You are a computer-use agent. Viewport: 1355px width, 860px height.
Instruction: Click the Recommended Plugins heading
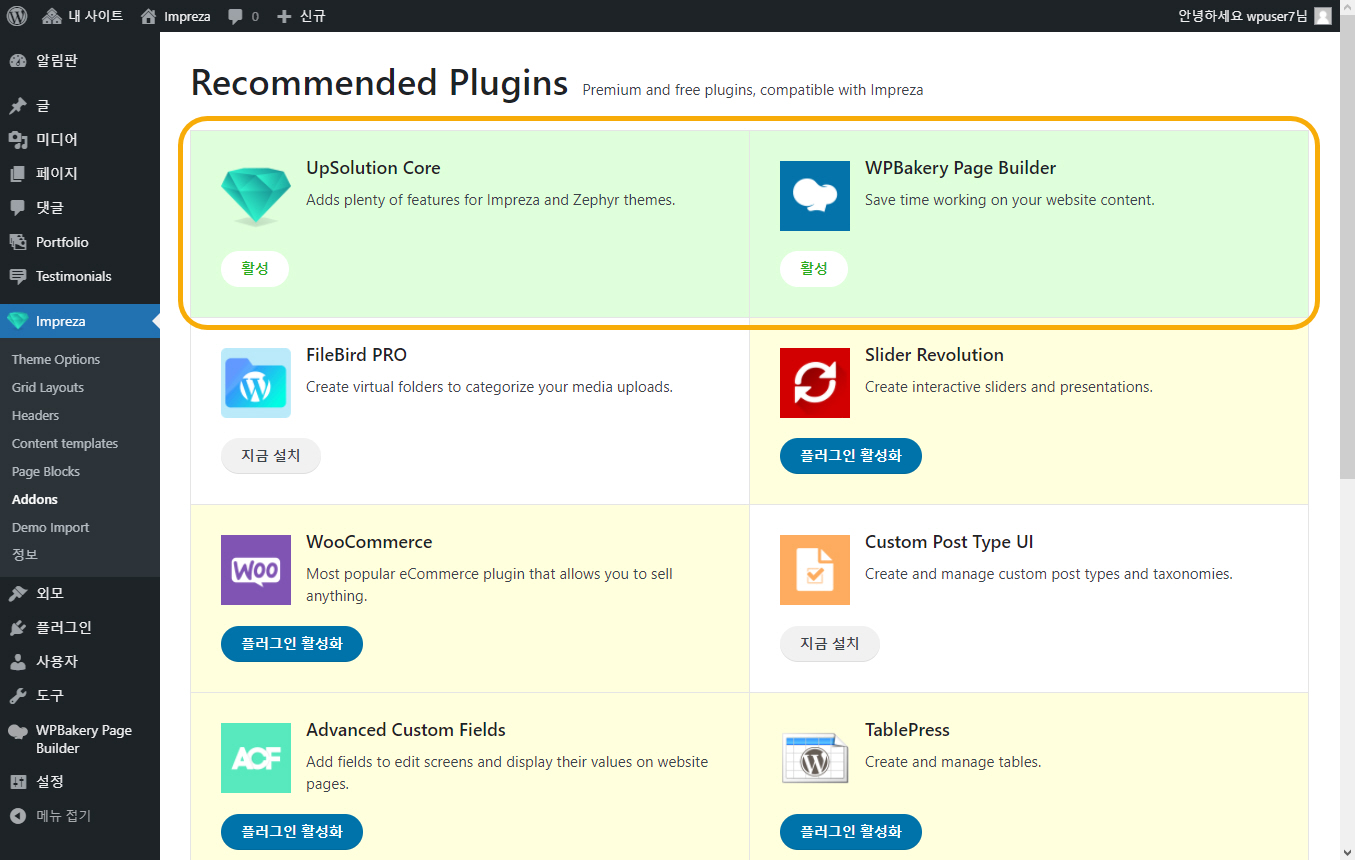coord(379,82)
